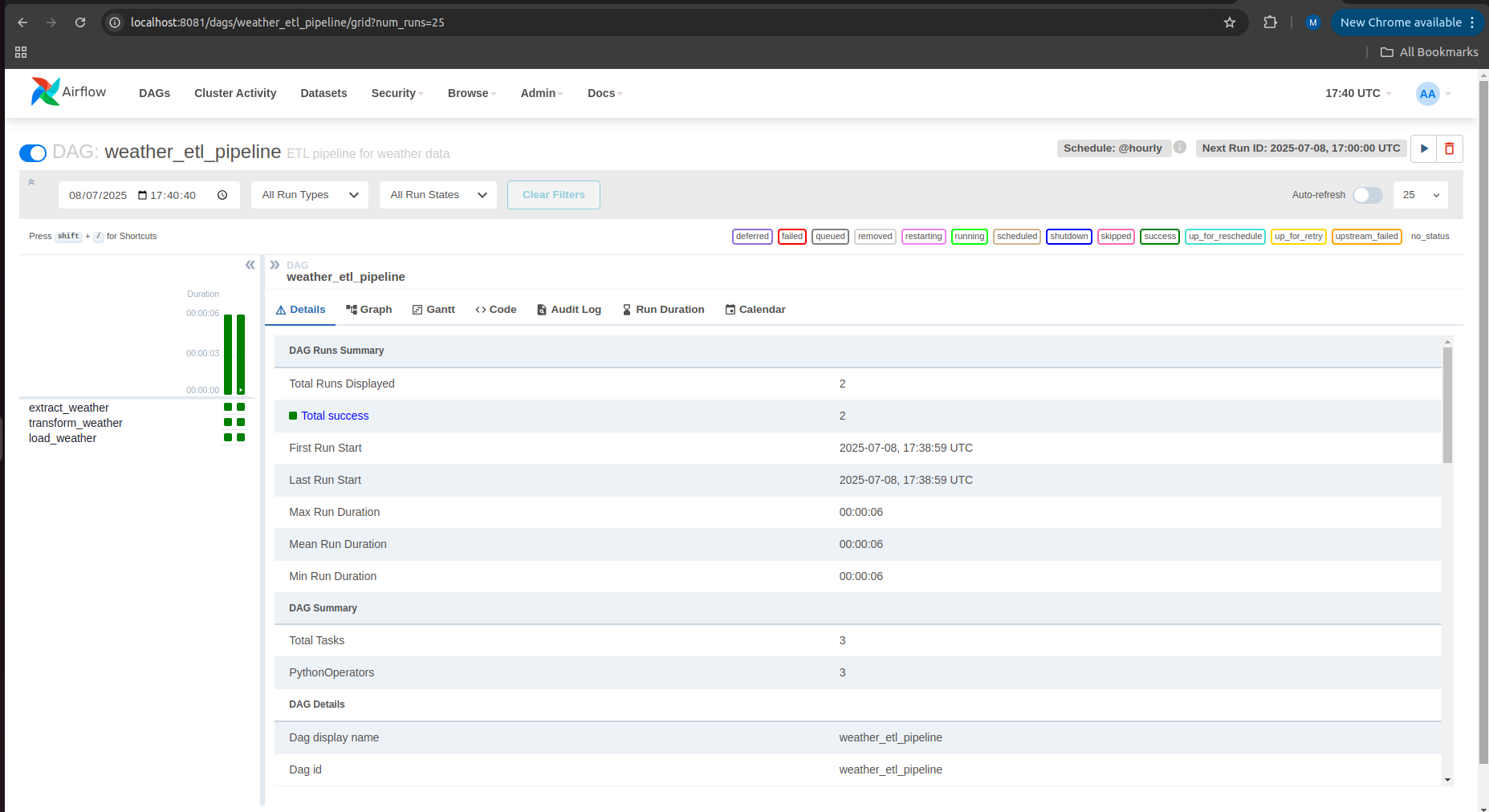Collapse the grid panel with the double-left chevron

coord(250,265)
